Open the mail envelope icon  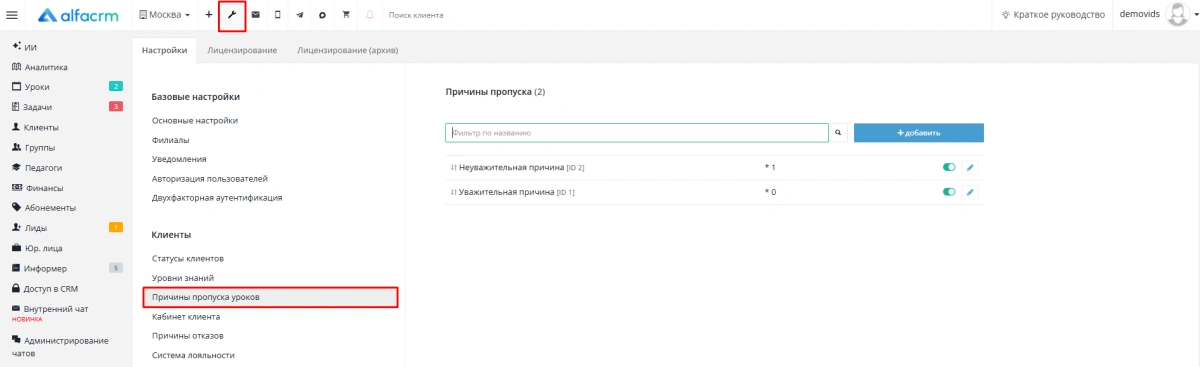click(x=255, y=15)
